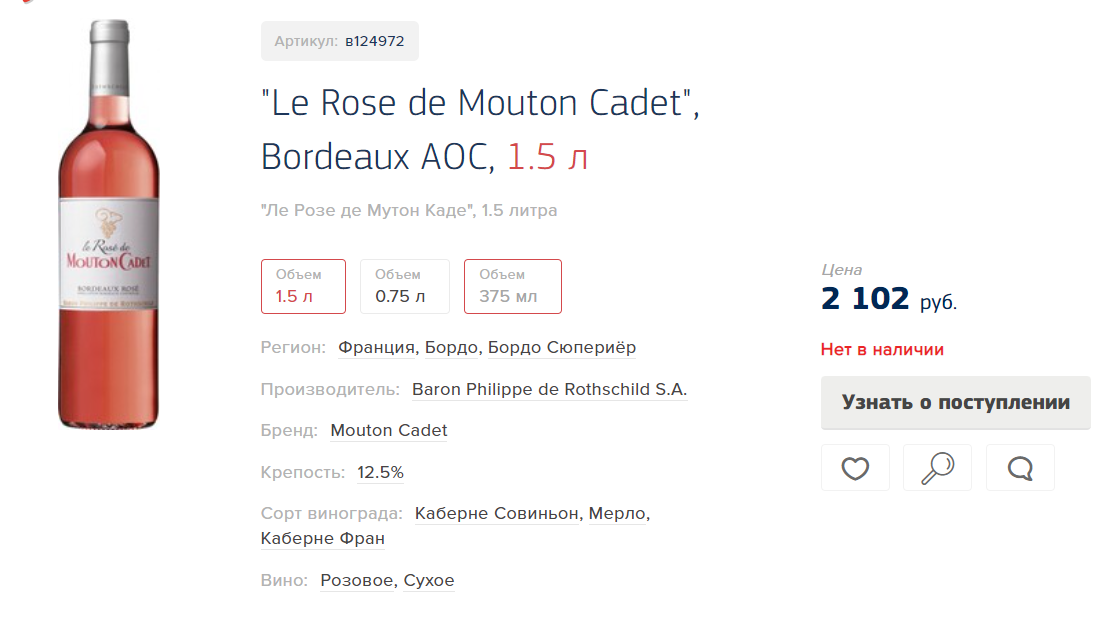Open producer Baron Philippe de Rothschild S.A.

tap(550, 390)
